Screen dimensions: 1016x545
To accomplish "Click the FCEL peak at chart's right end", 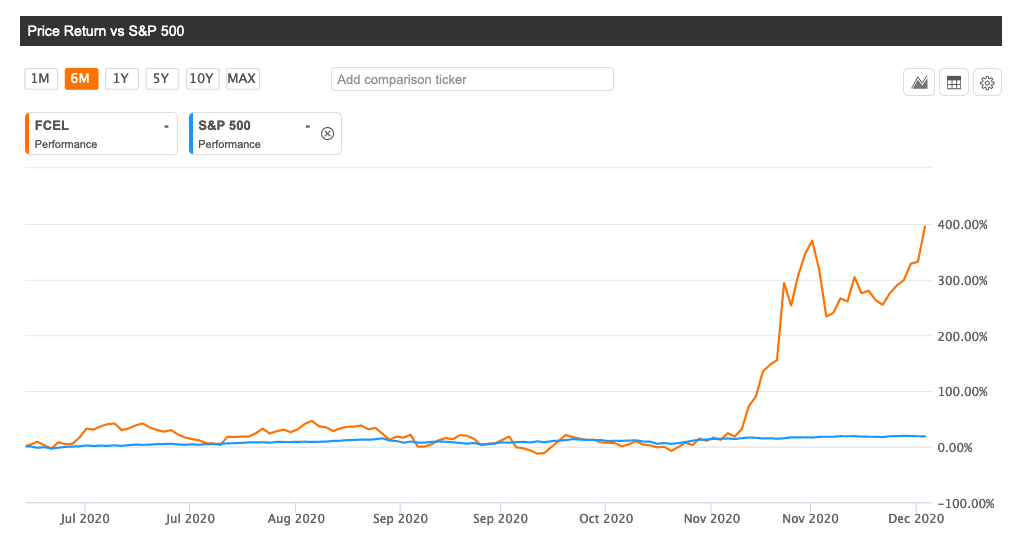I will (x=925, y=227).
